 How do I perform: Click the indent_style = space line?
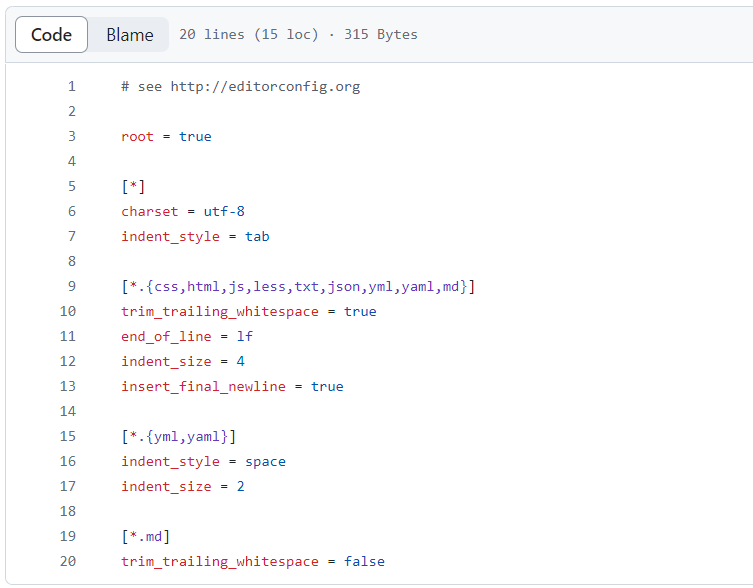[204, 462]
